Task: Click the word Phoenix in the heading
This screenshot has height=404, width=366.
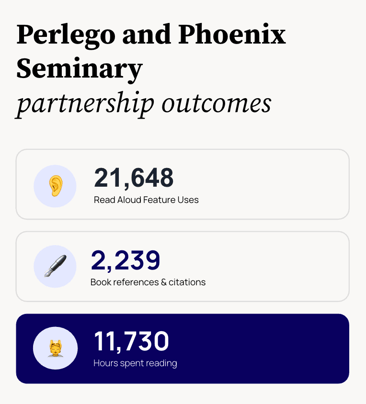Action: 232,34
